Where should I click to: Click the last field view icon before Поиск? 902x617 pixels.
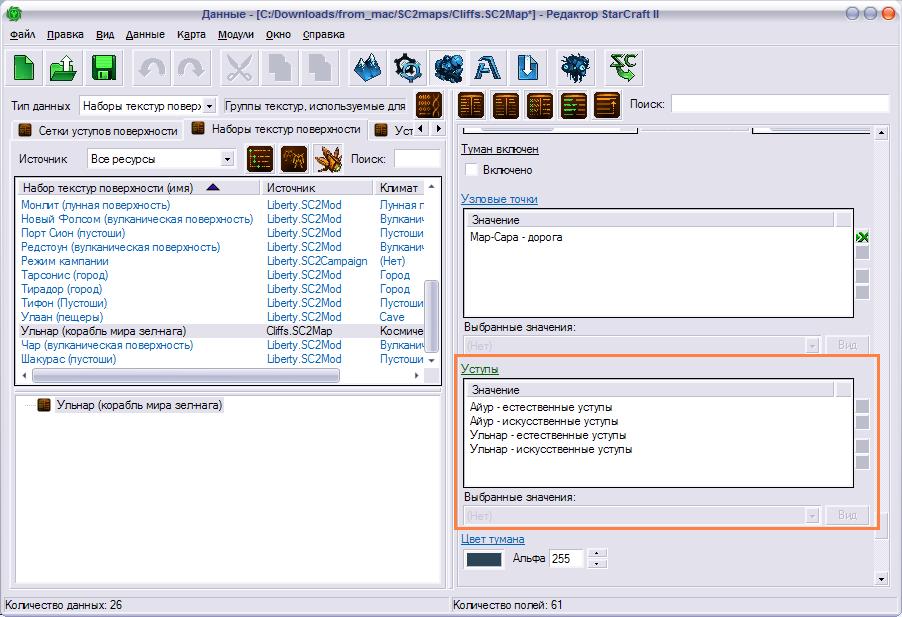[607, 105]
